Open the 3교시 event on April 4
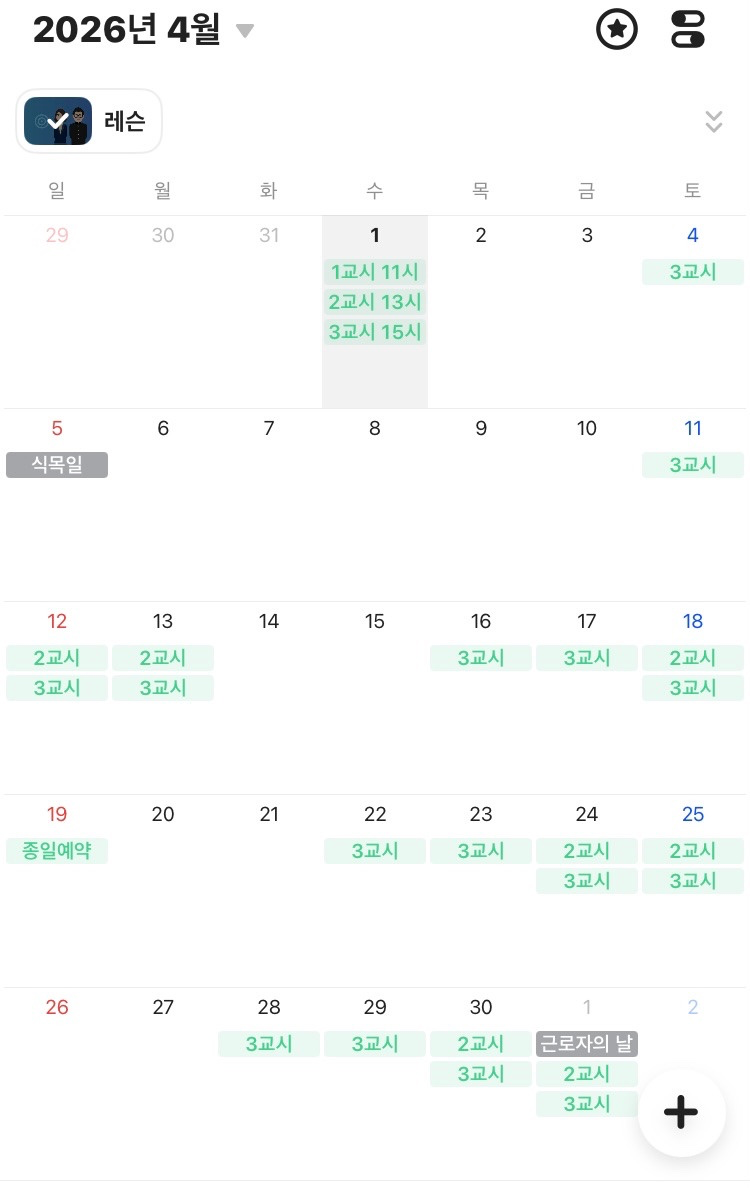The width and height of the screenshot is (750, 1188). (x=693, y=272)
